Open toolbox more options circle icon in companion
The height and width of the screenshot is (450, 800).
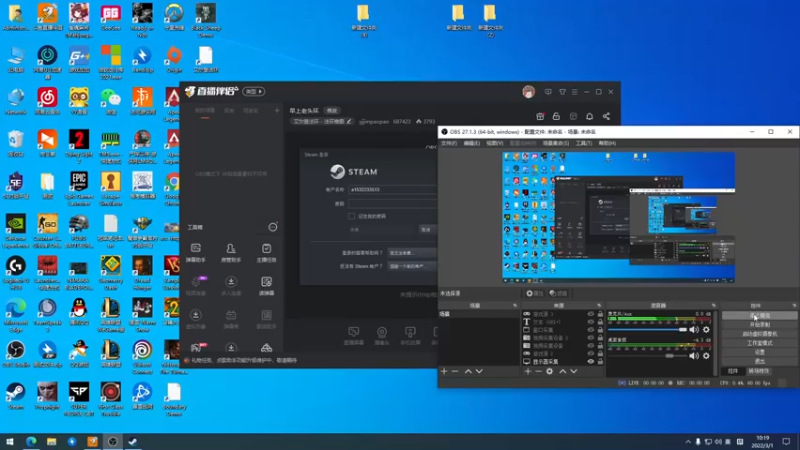[273, 227]
